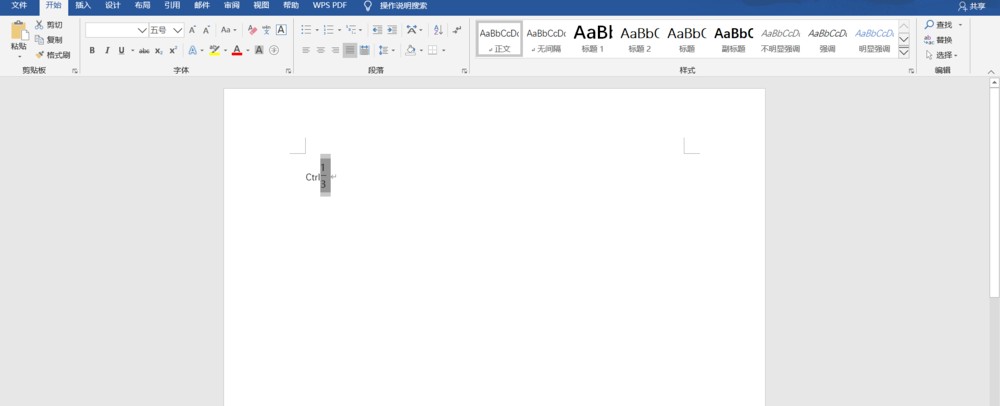
Task: Toggle bold formatting
Action: (92, 50)
